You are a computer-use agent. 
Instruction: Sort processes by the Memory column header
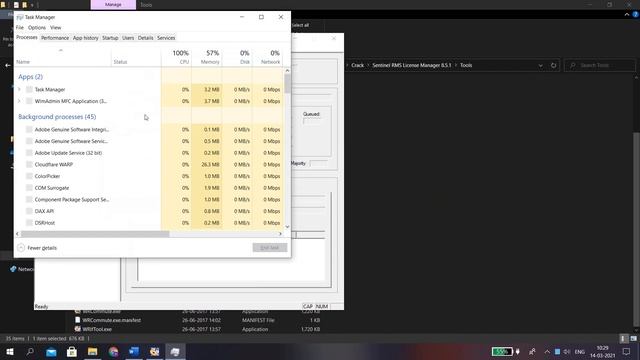point(207,57)
